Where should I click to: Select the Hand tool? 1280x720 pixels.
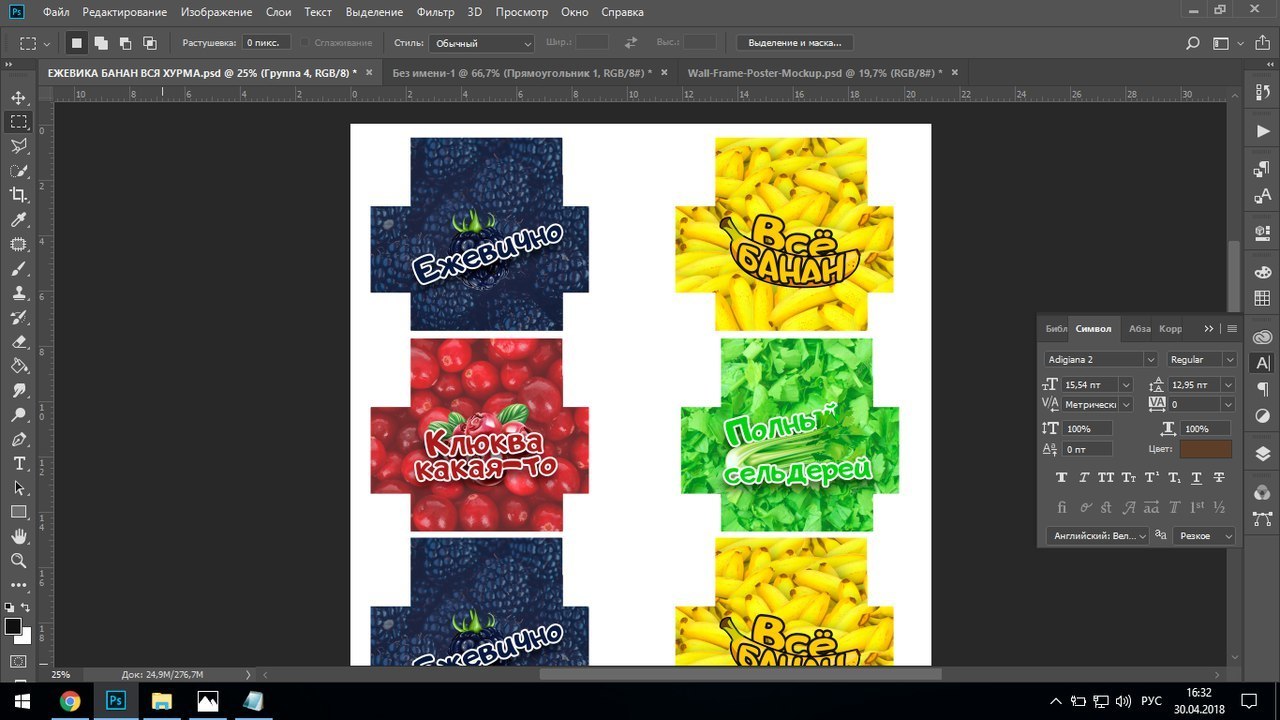click(x=18, y=537)
